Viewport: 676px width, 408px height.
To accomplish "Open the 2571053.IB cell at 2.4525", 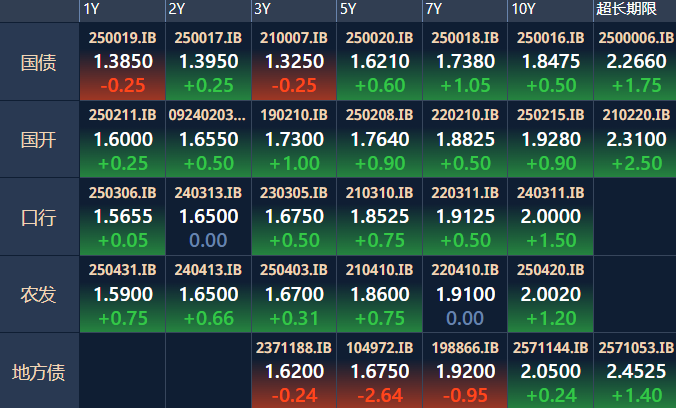I will pyautogui.click(x=634, y=371).
